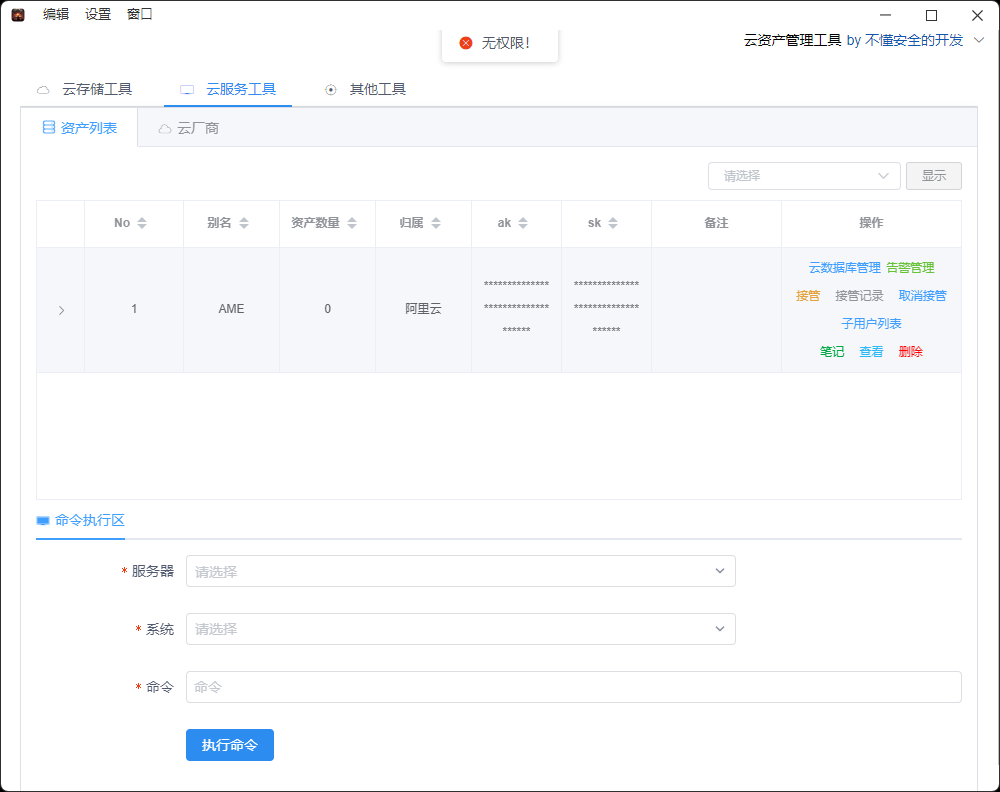Click the 云数据库管理 link

(x=844, y=268)
